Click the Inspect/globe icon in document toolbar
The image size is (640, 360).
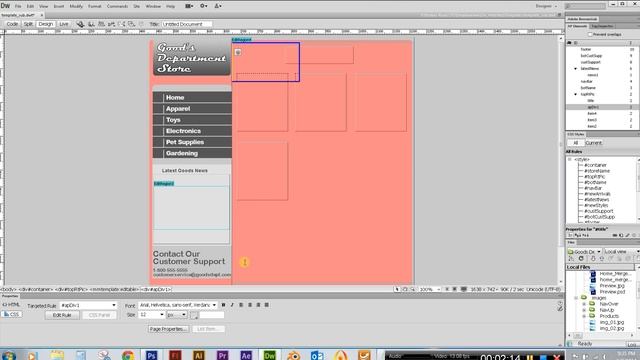point(80,24)
